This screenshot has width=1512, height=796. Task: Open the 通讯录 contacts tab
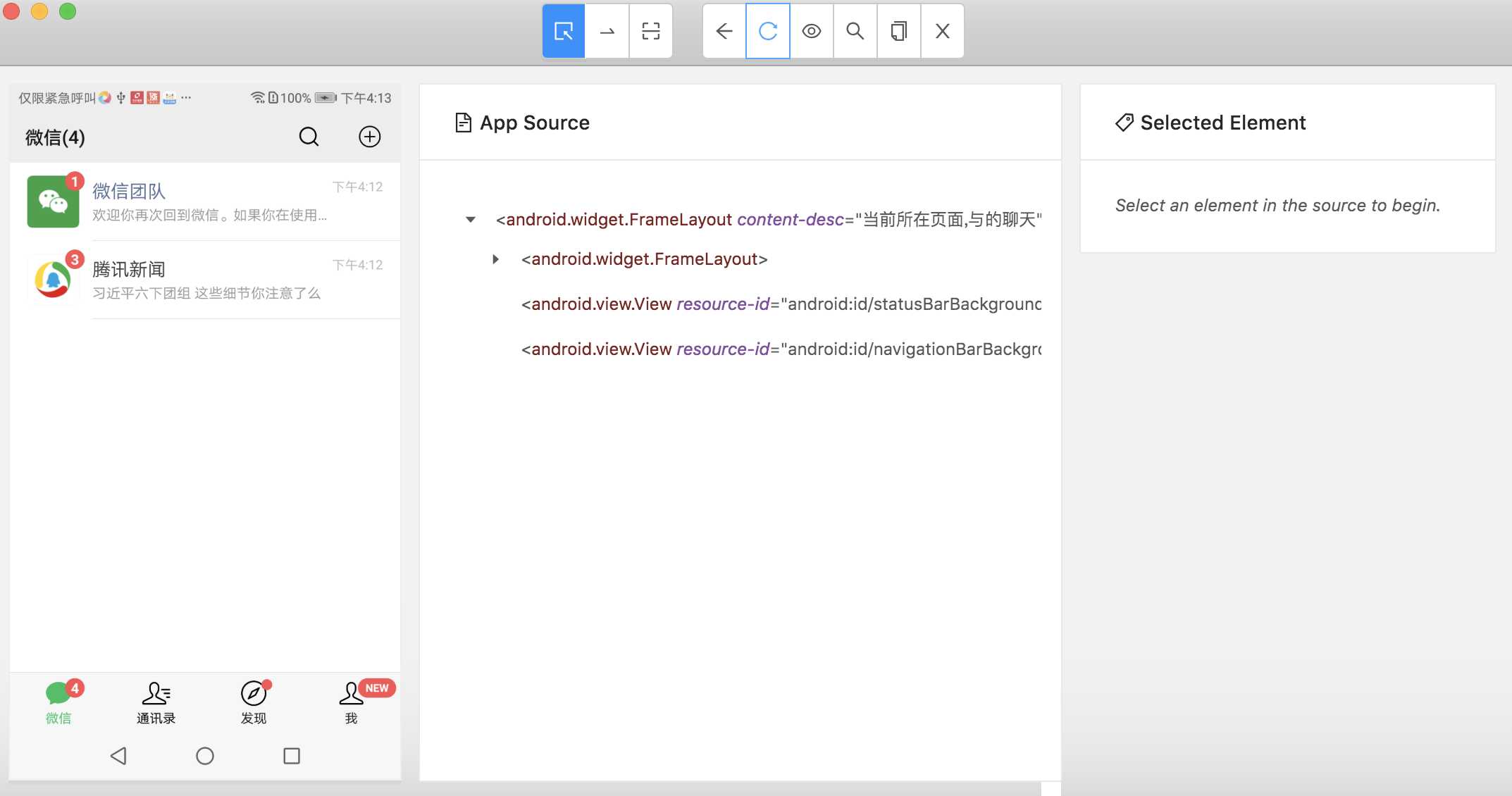click(156, 700)
